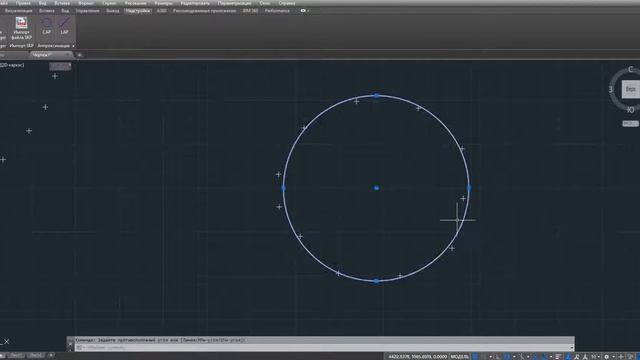Open the Параметризация menu

coord(234,3)
